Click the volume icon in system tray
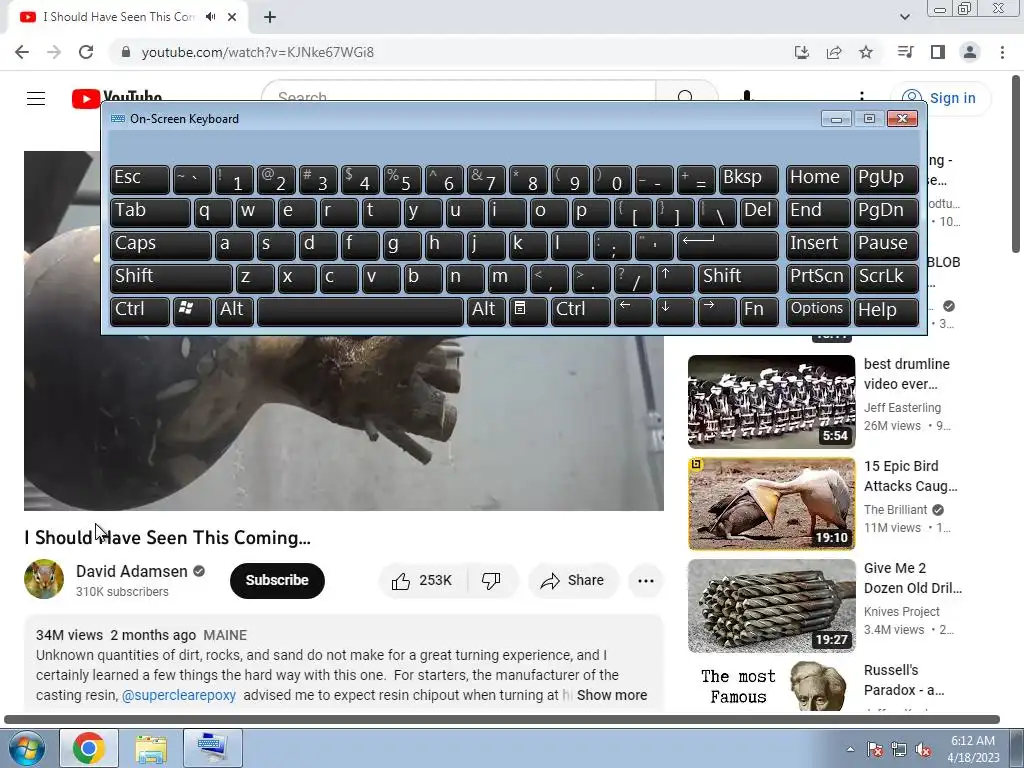Screen dimensions: 1024x768 (x=923, y=750)
